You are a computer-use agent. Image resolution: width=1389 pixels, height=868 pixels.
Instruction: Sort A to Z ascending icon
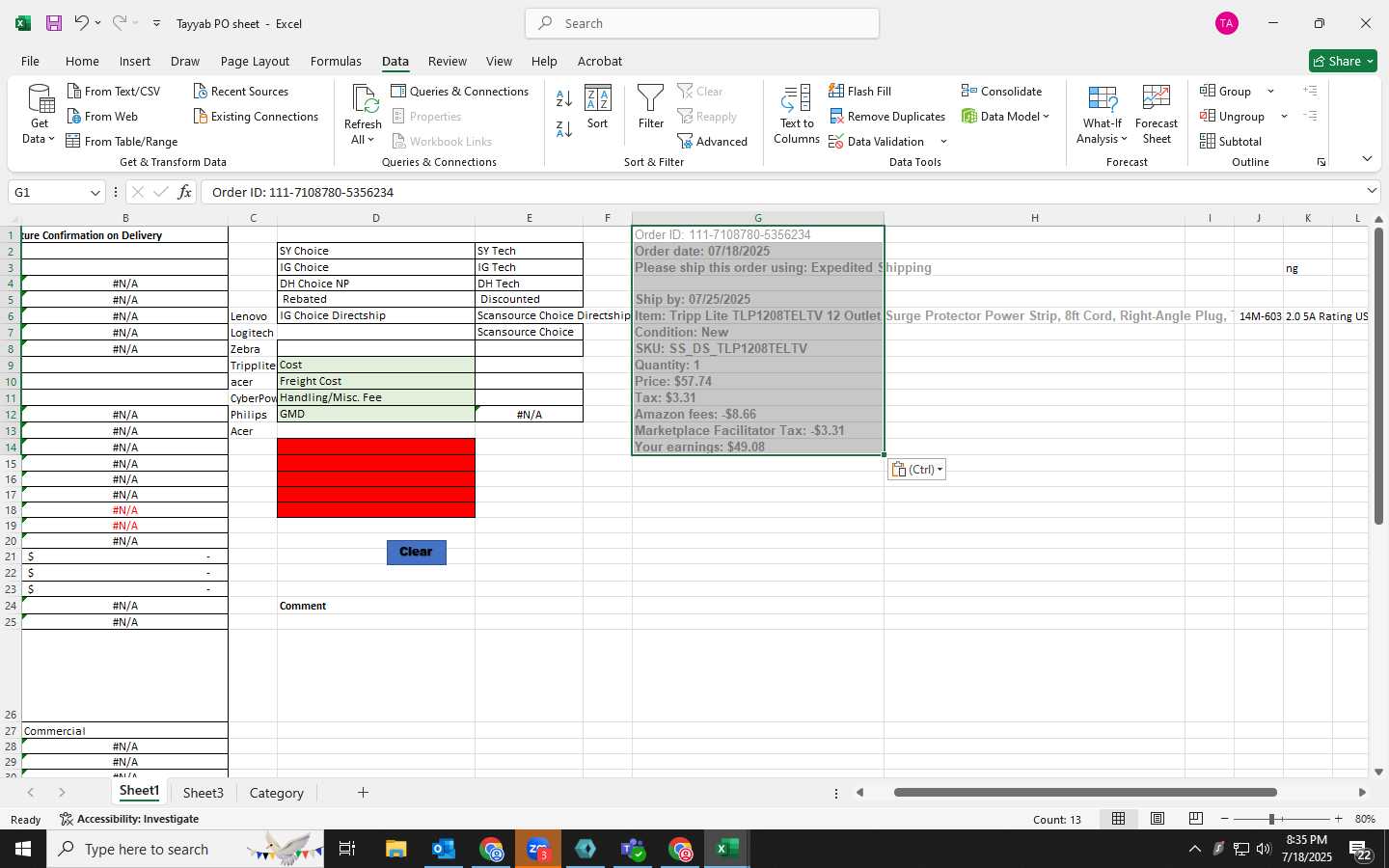pyautogui.click(x=564, y=97)
